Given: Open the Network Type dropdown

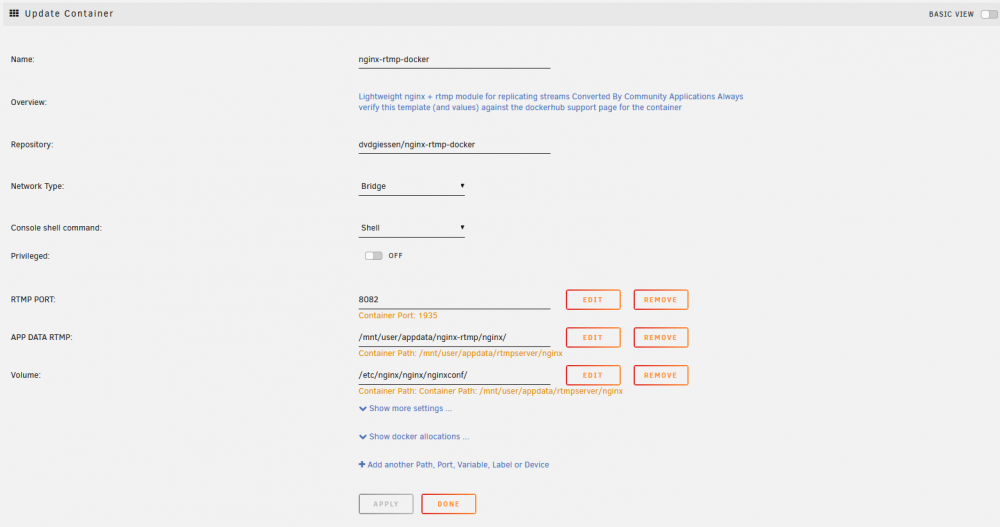Looking at the screenshot, I should pyautogui.click(x=411, y=186).
